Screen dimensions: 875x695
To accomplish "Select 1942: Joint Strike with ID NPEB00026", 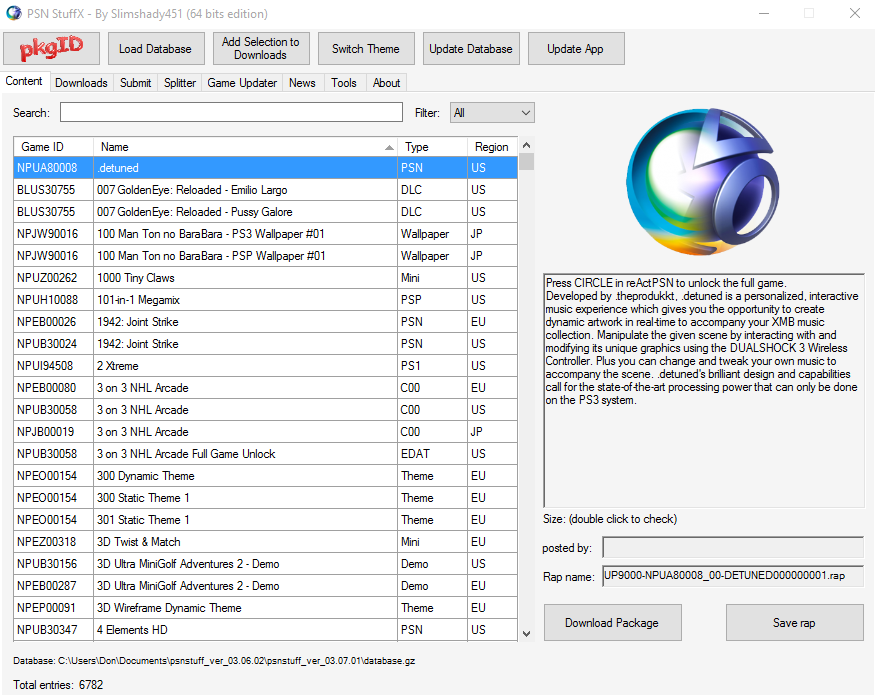I will tap(266, 322).
